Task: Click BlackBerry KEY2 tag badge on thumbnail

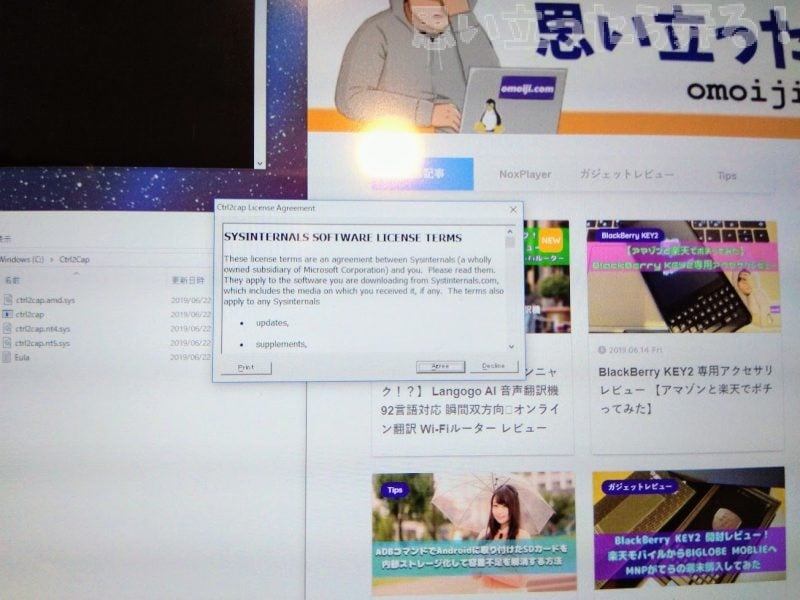Action: (630, 236)
